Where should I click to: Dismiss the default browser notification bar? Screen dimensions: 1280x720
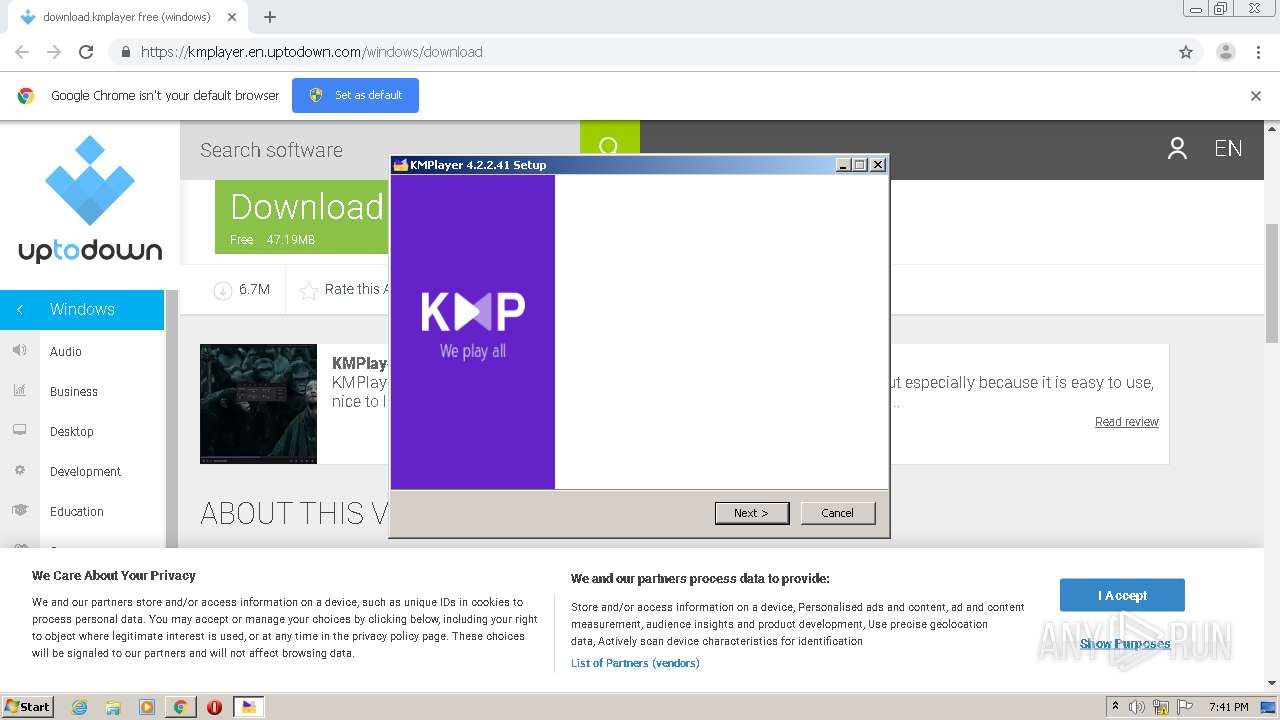[x=1256, y=96]
